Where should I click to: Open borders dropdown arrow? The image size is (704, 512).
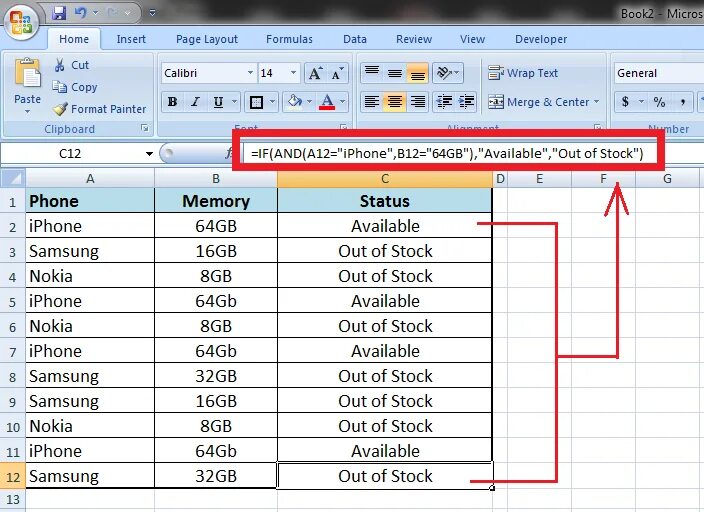(x=272, y=102)
